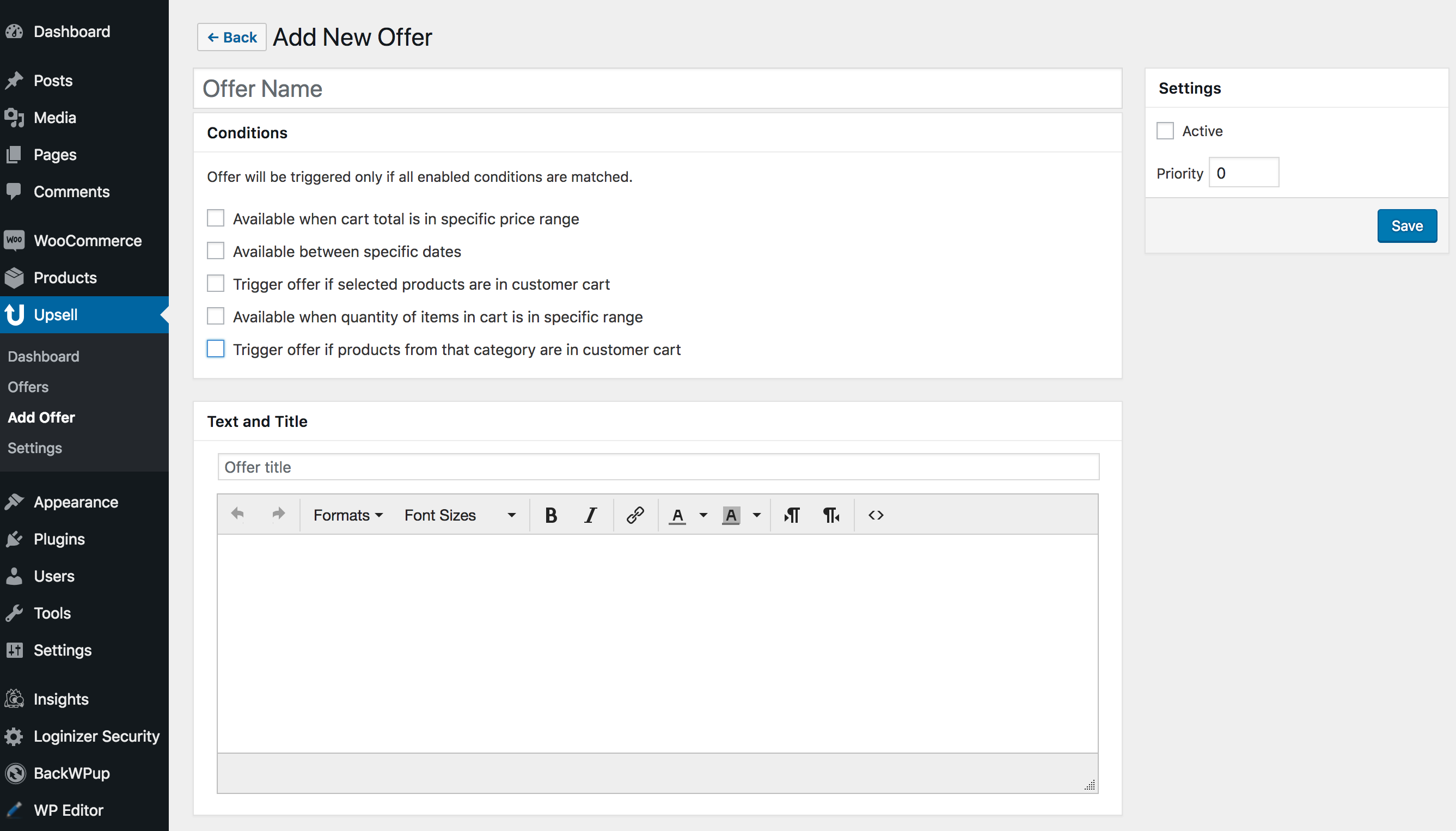Click the Background Color icon
This screenshot has width=1456, height=831.
click(731, 514)
